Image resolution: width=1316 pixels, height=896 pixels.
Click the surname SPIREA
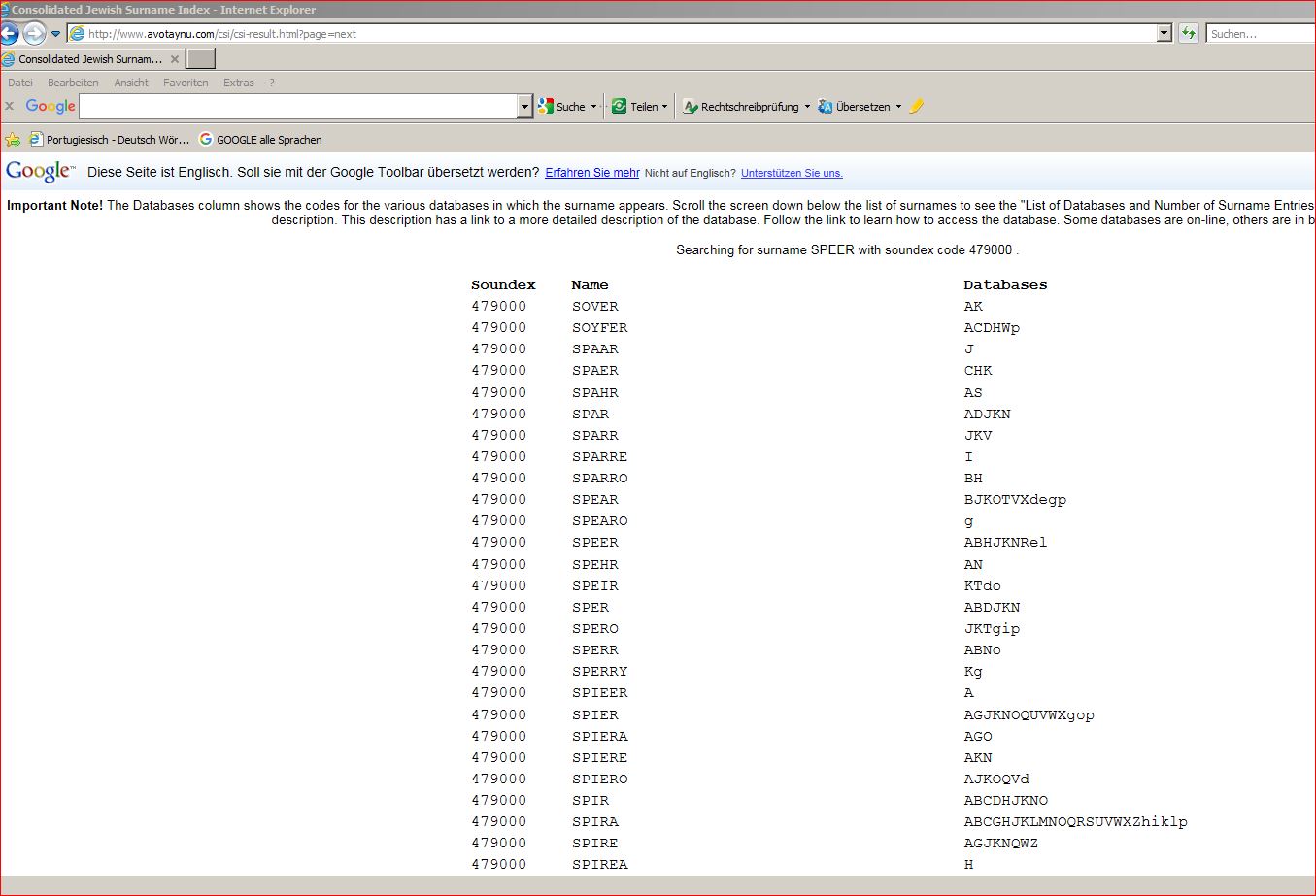tap(600, 864)
